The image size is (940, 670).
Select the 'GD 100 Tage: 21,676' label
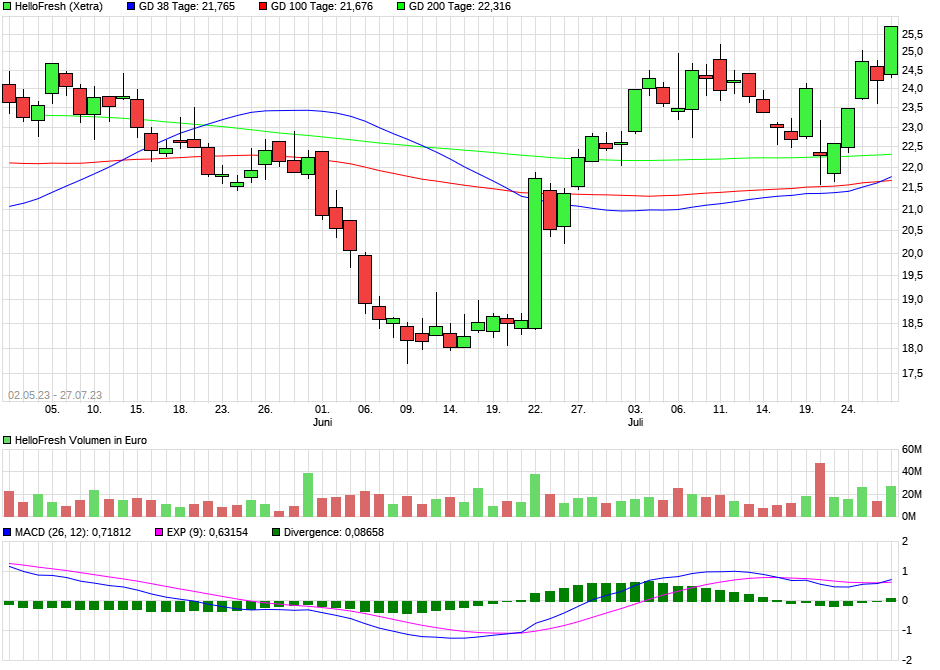click(322, 7)
